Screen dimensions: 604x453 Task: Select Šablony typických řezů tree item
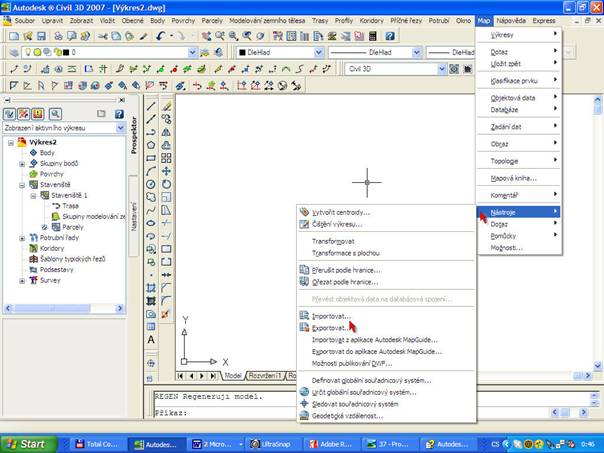pyautogui.click(x=72, y=259)
